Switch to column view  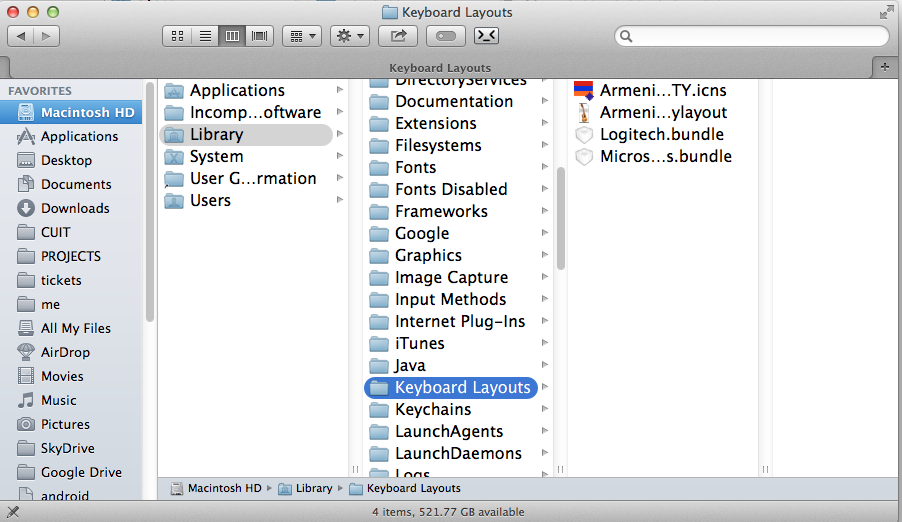pos(232,36)
